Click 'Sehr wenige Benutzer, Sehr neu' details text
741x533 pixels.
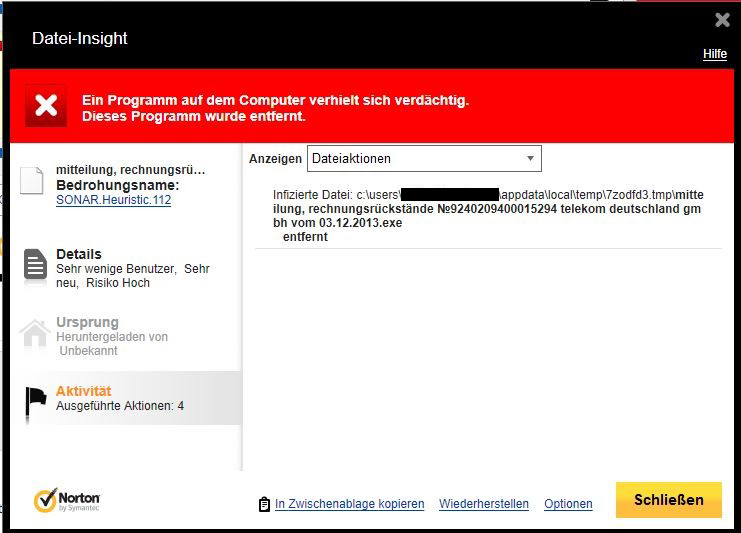[133, 275]
